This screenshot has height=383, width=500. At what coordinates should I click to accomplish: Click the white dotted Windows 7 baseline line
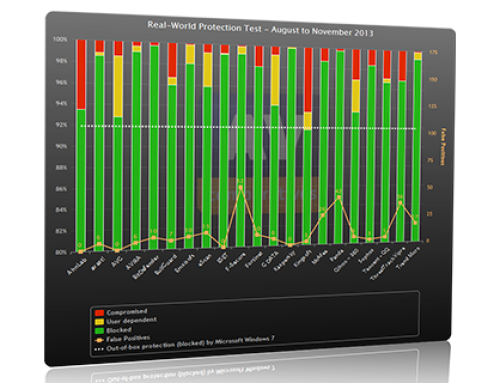pos(248,127)
